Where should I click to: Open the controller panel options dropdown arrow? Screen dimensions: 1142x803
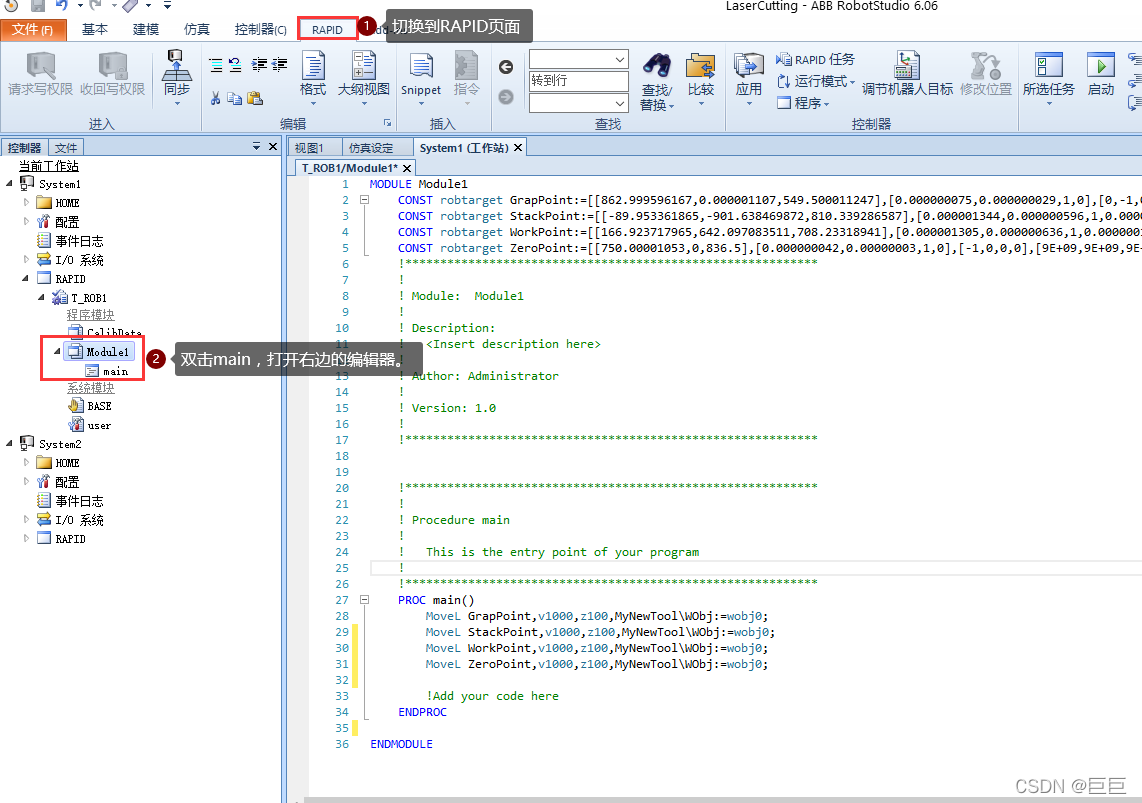coord(256,146)
